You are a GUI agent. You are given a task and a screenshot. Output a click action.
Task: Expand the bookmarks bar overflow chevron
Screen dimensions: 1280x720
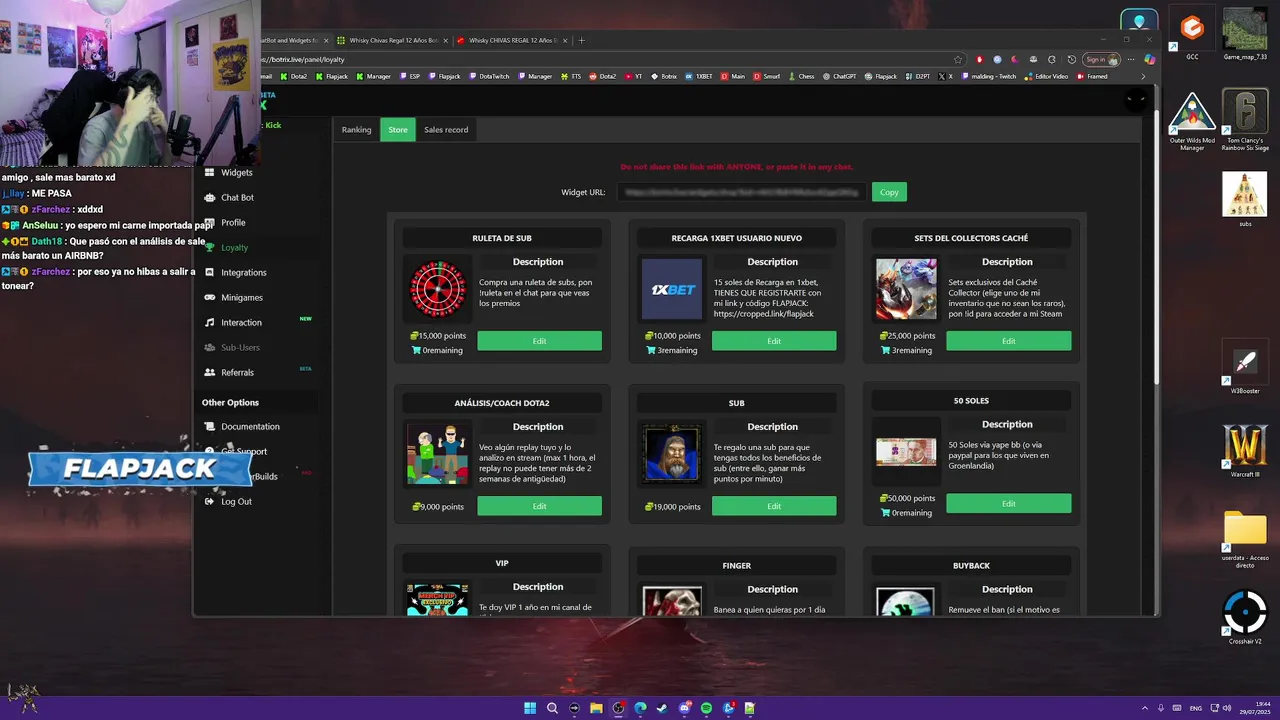[1143, 76]
